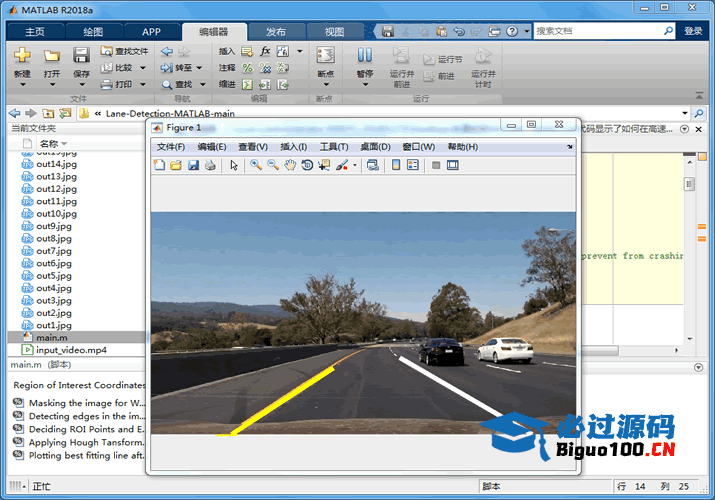Click the Figure 1 New Figure icon
715x500 pixels.
pyautogui.click(x=159, y=165)
